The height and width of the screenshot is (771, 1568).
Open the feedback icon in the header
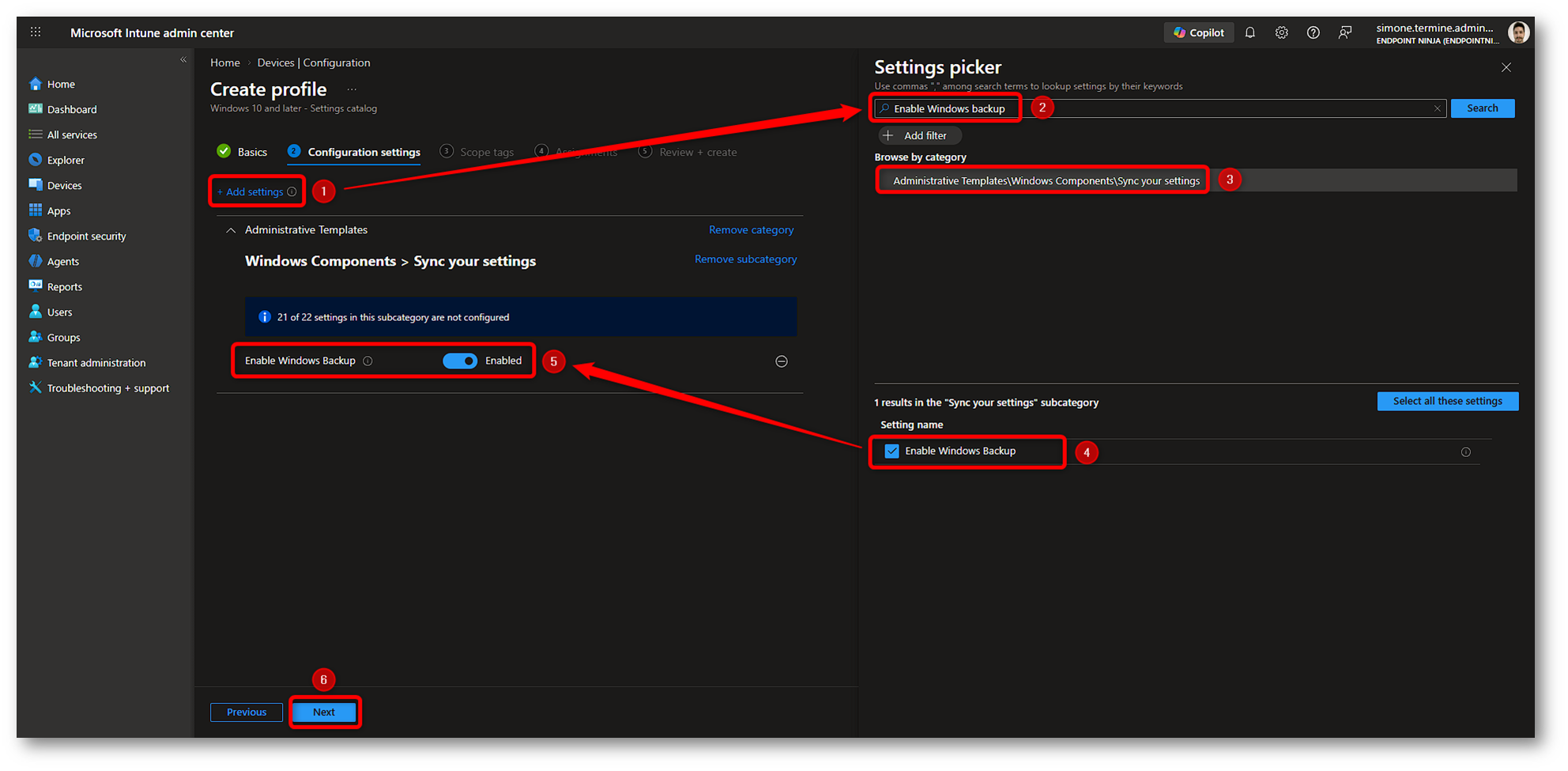[1344, 32]
